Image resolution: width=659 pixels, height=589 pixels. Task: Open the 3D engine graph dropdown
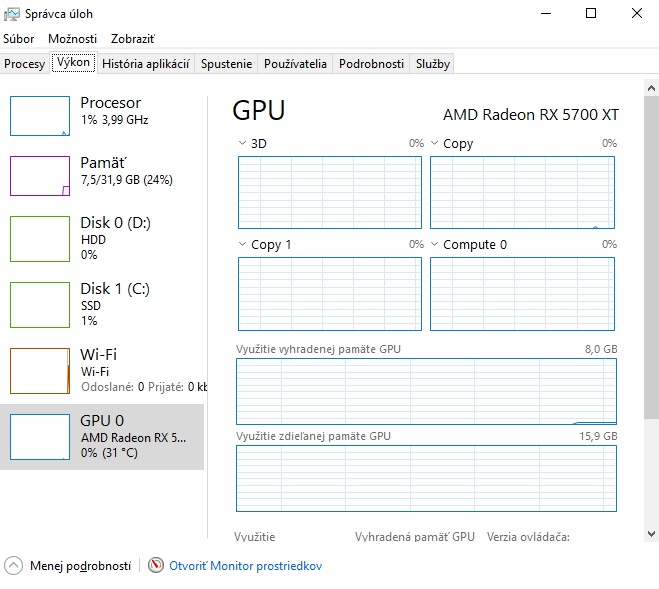coord(242,143)
